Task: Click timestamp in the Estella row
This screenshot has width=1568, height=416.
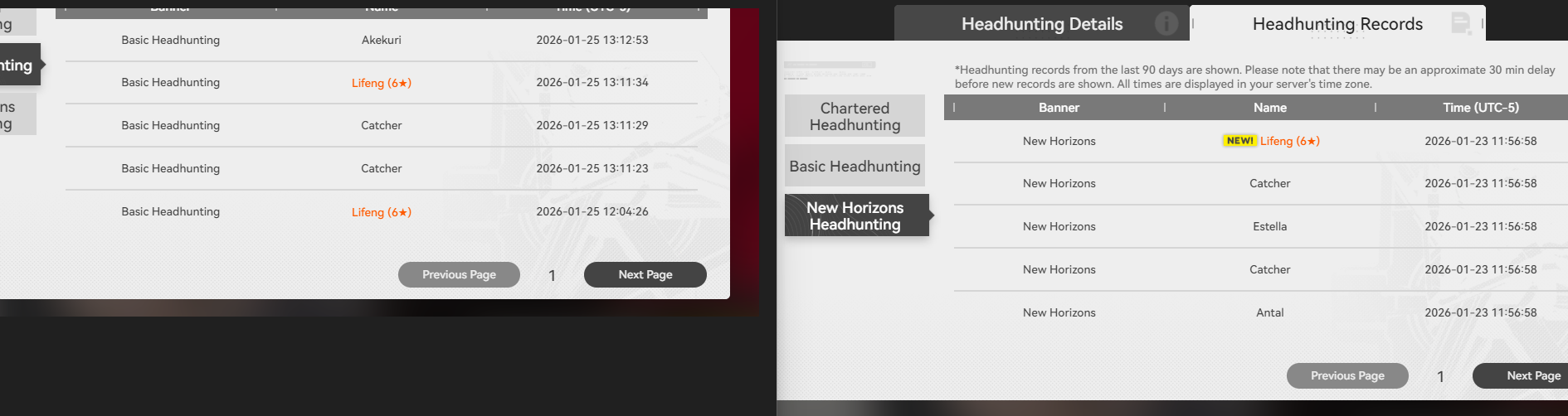Action: [x=1481, y=226]
